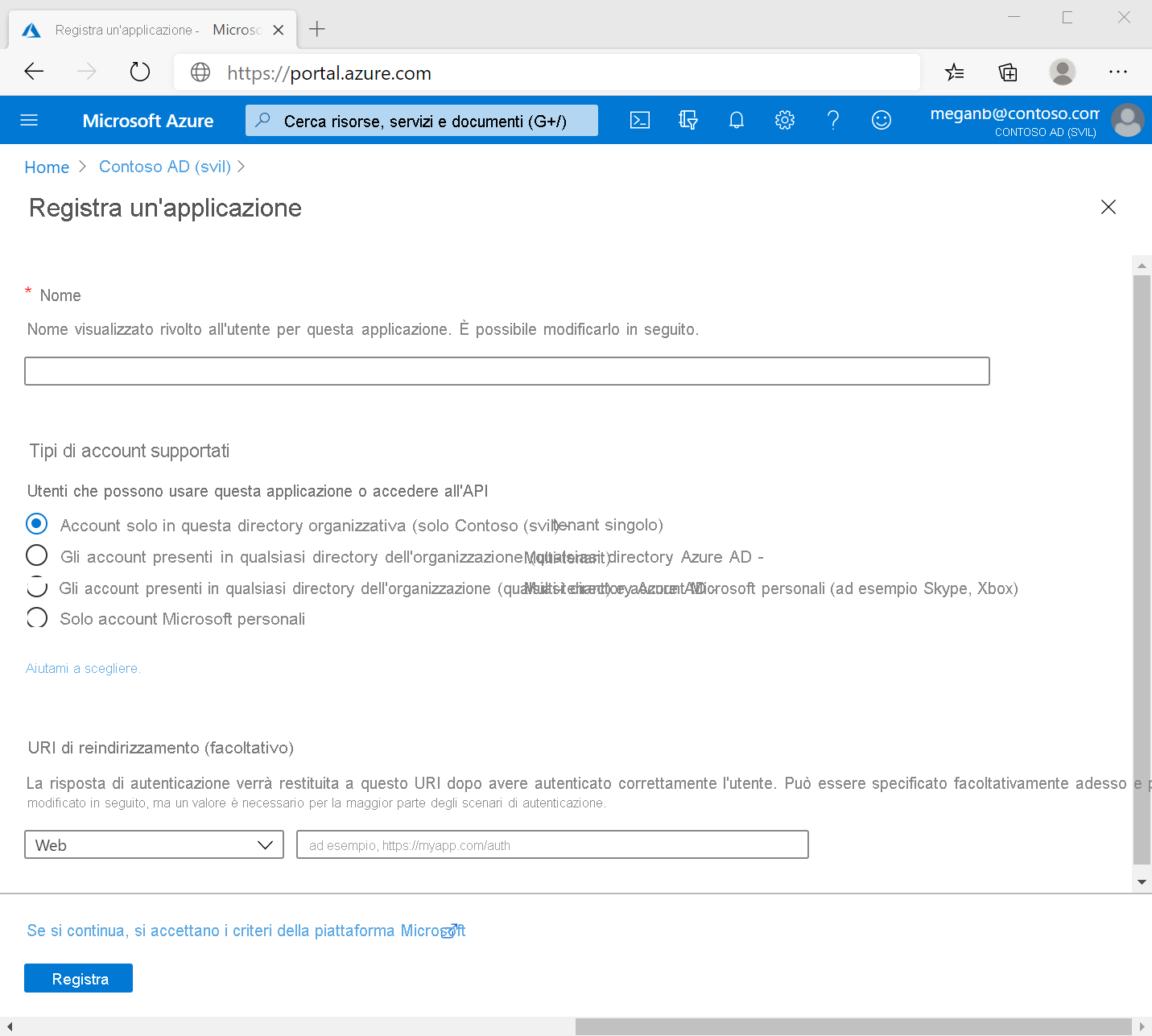The width and height of the screenshot is (1152, 1036).
Task: Click the directory and subscription filter icon
Action: coord(688,119)
